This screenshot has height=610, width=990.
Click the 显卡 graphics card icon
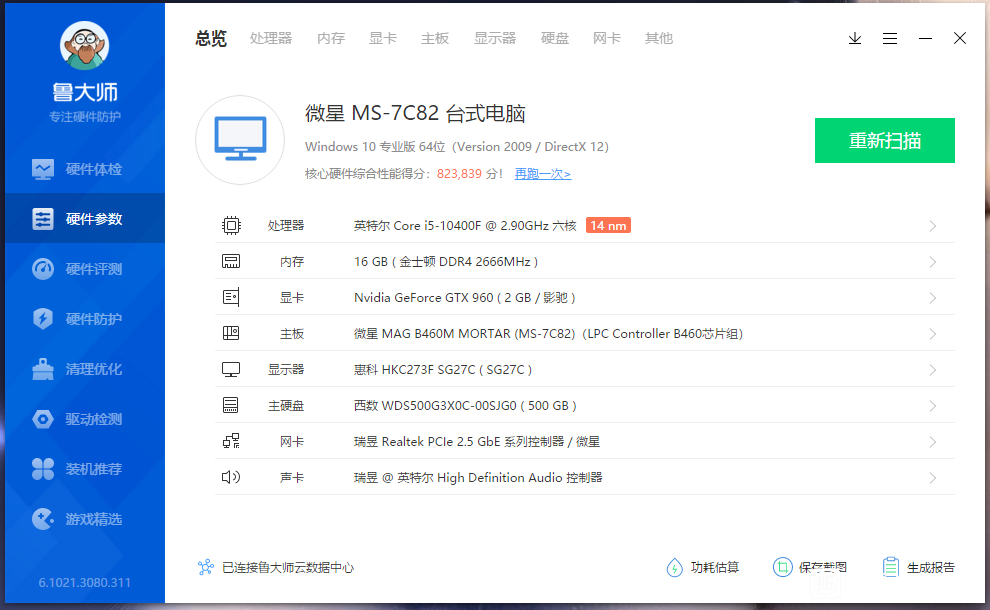coord(231,297)
